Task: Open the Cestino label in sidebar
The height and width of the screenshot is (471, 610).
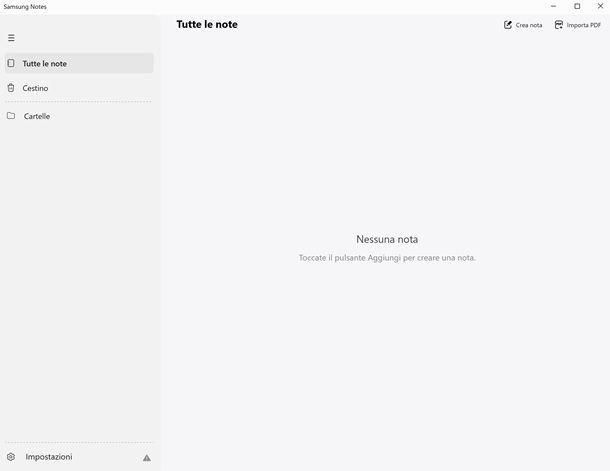Action: pyautogui.click(x=35, y=89)
